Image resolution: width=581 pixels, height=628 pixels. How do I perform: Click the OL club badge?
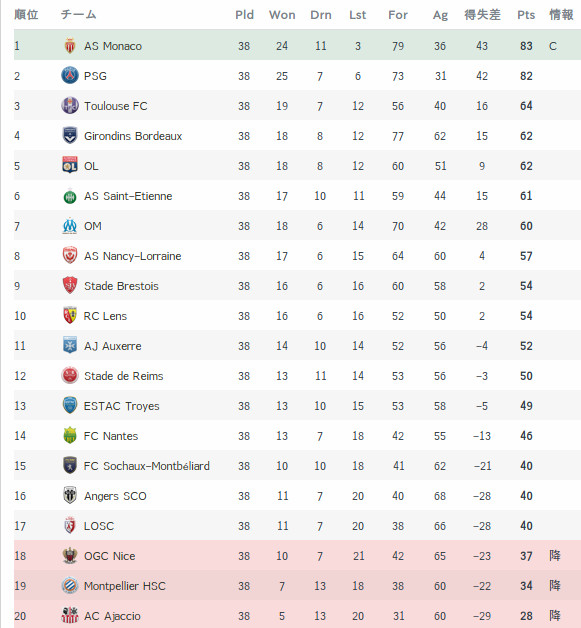[x=70, y=165]
